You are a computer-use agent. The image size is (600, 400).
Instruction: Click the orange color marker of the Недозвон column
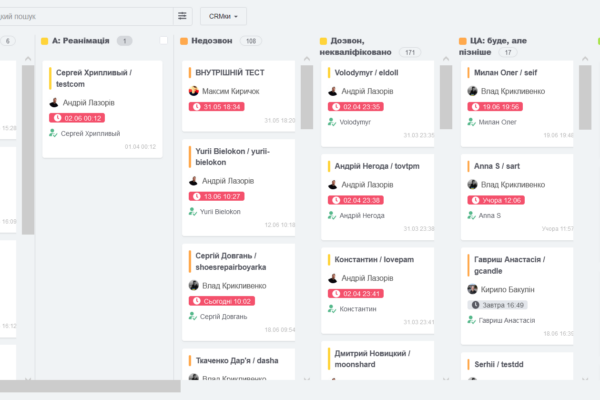pyautogui.click(x=184, y=41)
